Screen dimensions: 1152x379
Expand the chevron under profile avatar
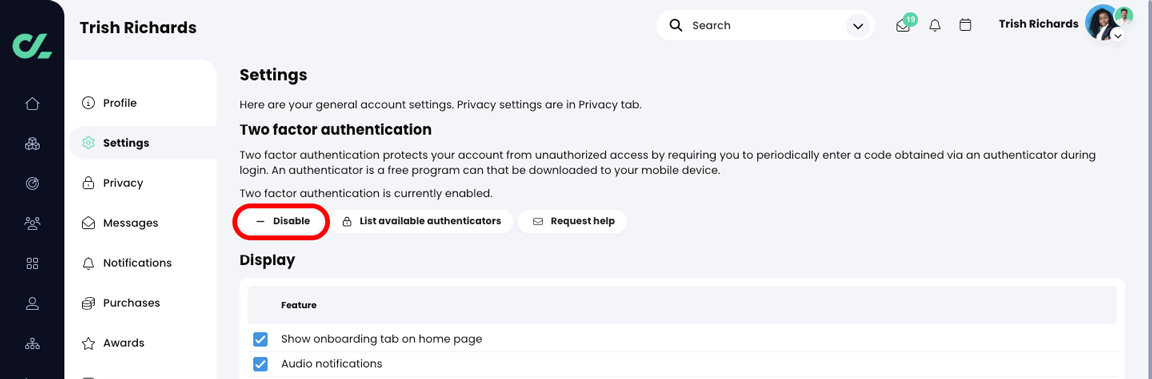[x=1117, y=35]
